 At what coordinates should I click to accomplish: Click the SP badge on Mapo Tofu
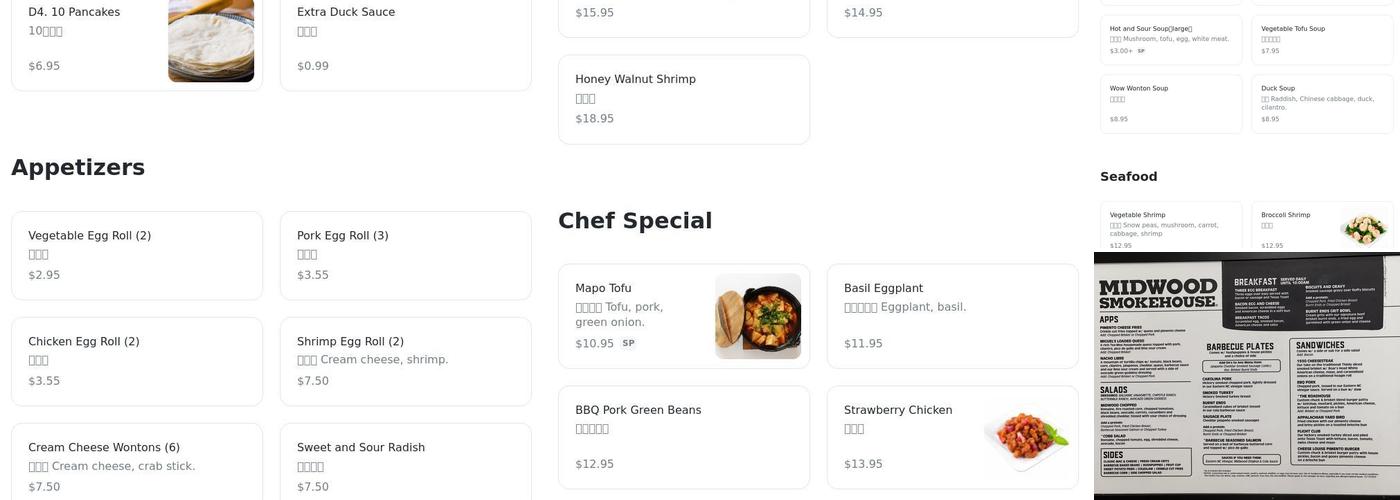[628, 343]
